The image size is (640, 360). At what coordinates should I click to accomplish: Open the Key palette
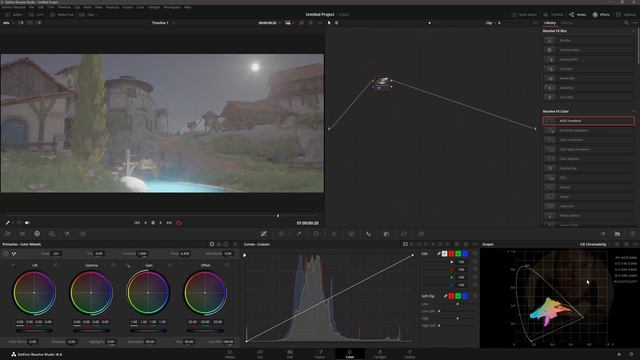point(386,234)
